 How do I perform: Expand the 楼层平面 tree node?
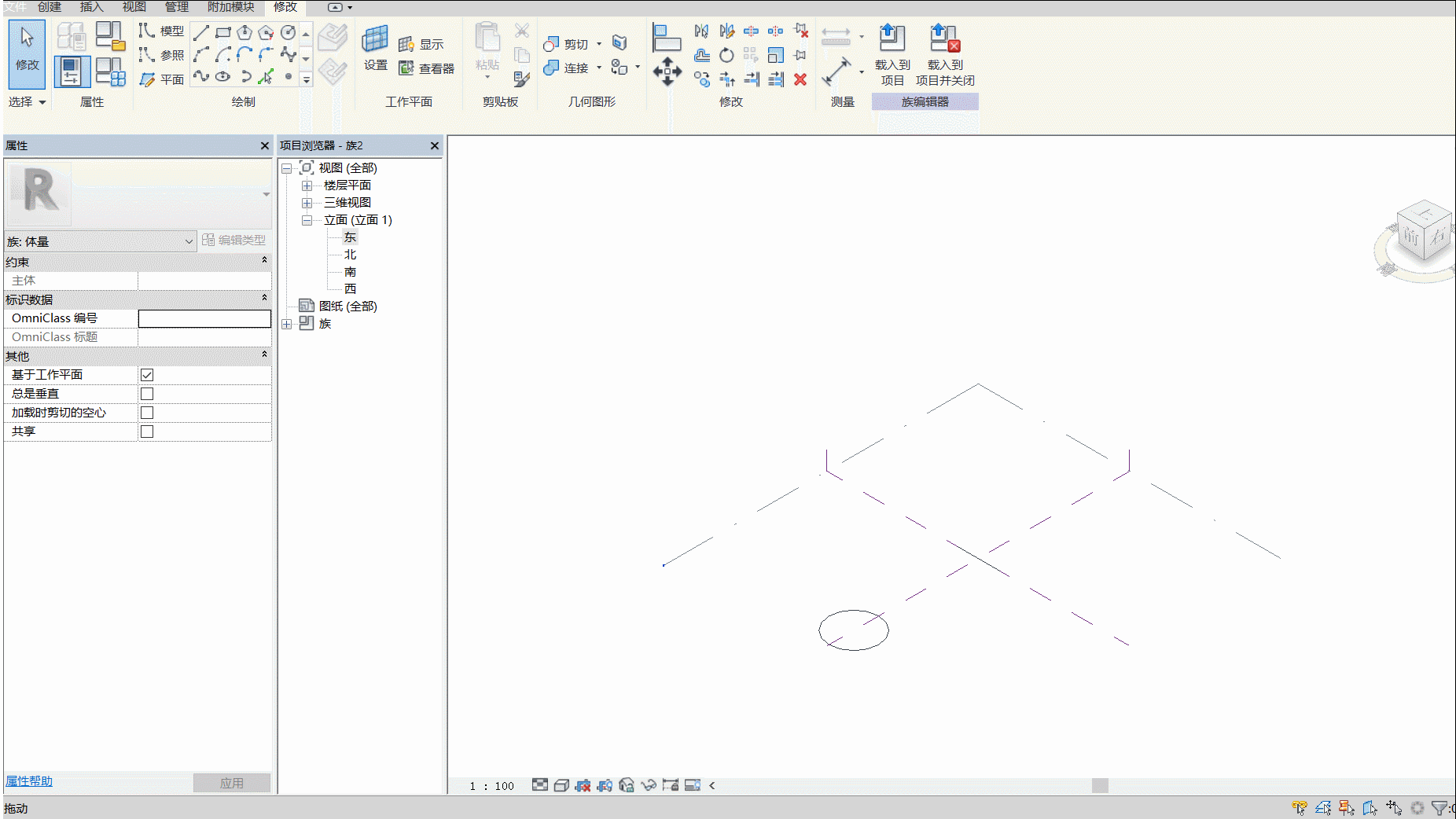pyautogui.click(x=307, y=185)
